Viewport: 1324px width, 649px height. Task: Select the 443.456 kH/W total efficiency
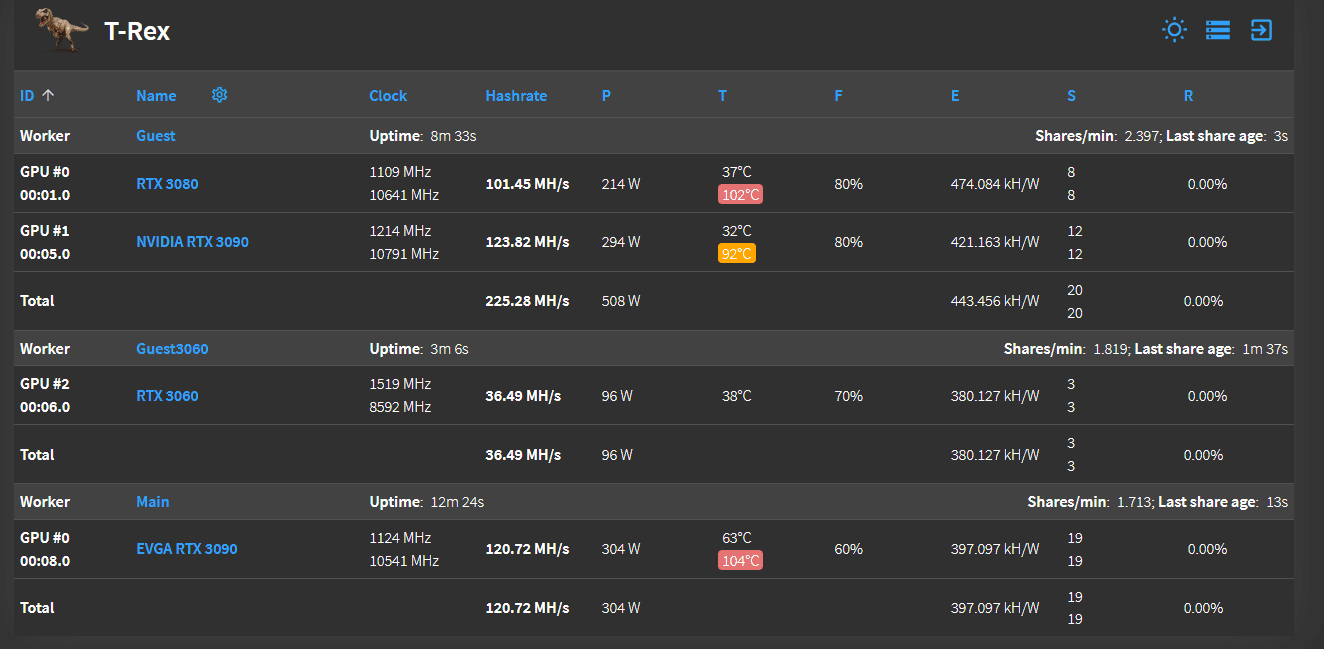pyautogui.click(x=995, y=301)
